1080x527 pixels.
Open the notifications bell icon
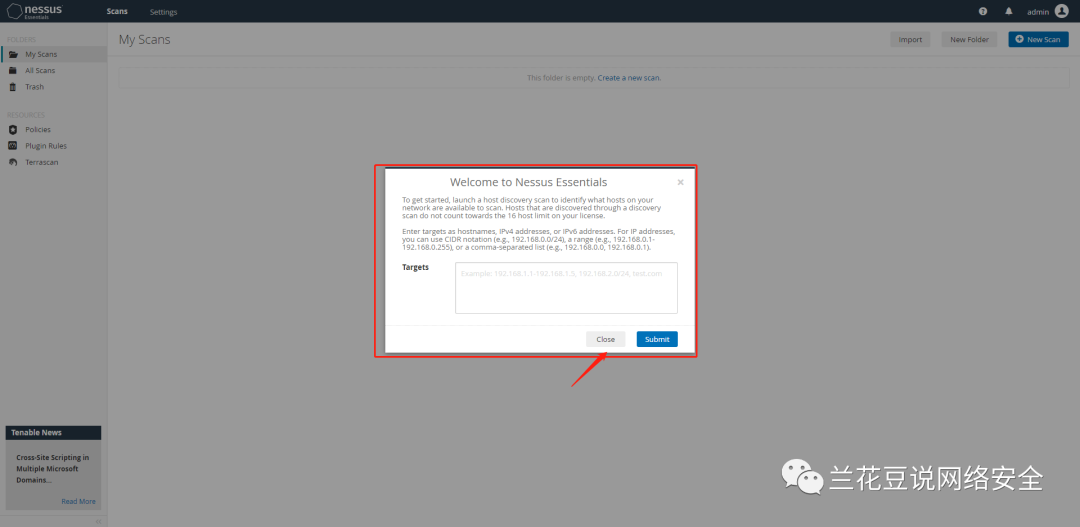point(1008,12)
